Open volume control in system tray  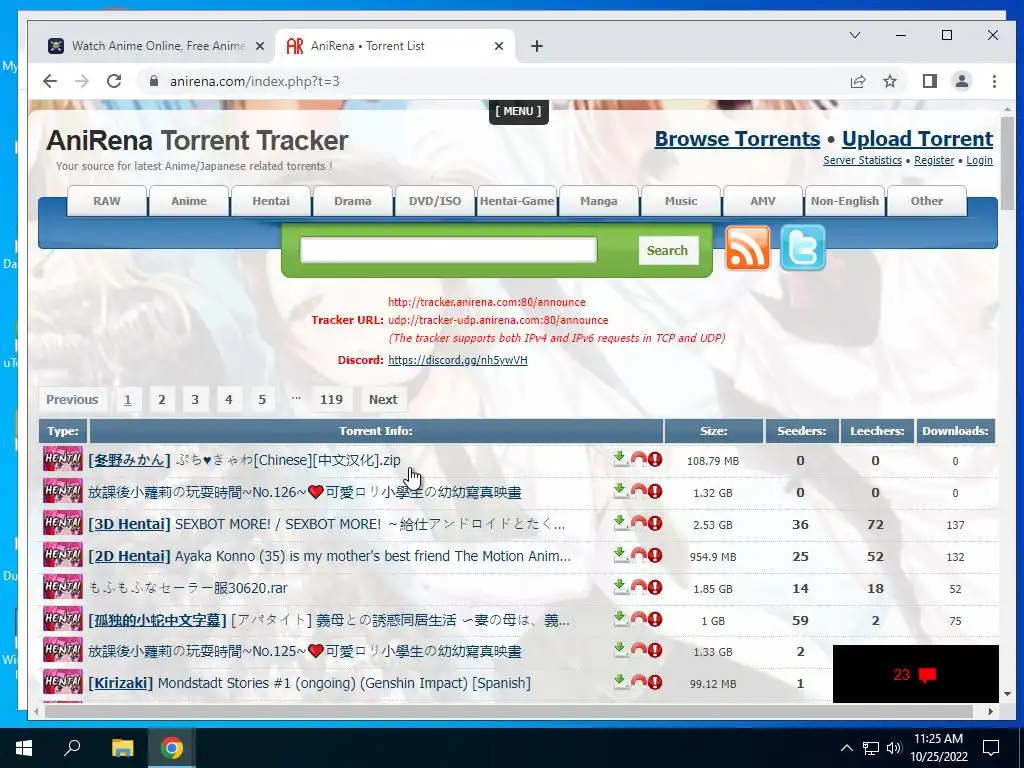[894, 748]
